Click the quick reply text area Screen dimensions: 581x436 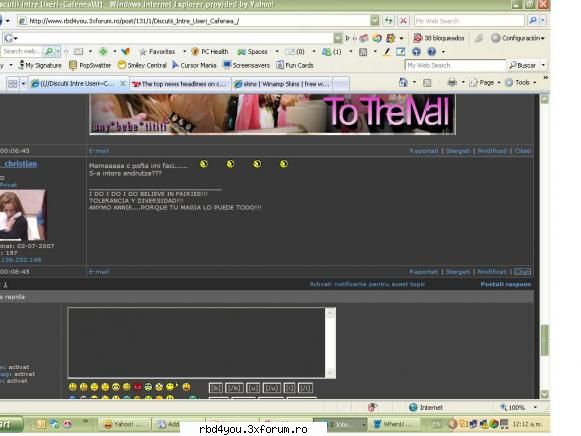197,343
